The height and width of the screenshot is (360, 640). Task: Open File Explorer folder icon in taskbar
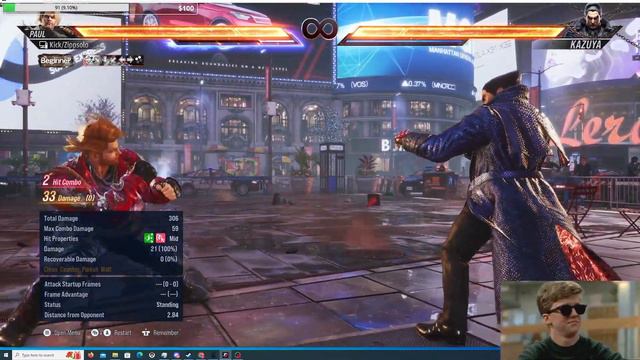click(x=115, y=355)
